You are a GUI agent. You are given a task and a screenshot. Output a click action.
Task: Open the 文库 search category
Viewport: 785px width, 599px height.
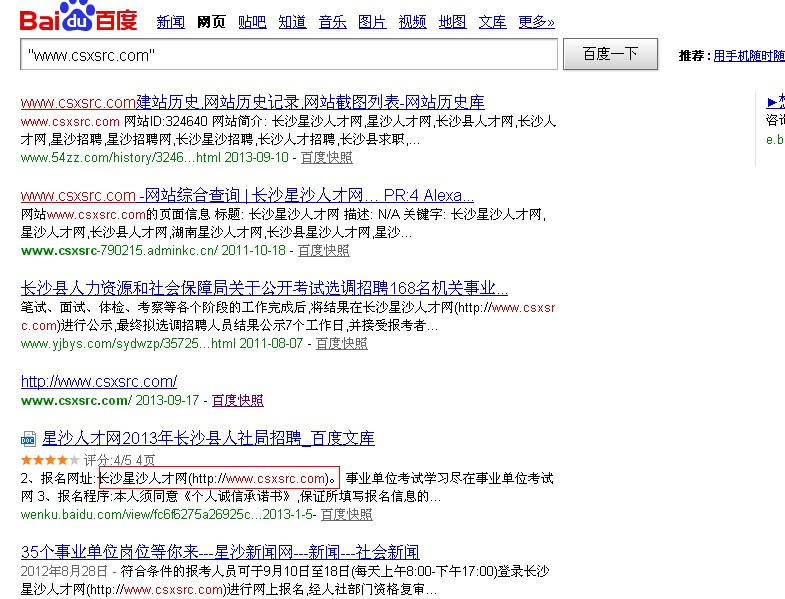coord(493,22)
